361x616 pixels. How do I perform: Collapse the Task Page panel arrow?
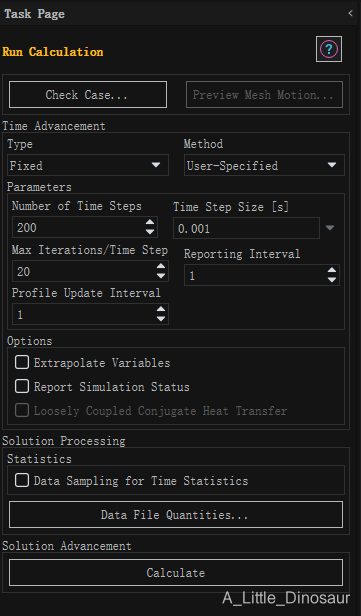coord(350,13)
